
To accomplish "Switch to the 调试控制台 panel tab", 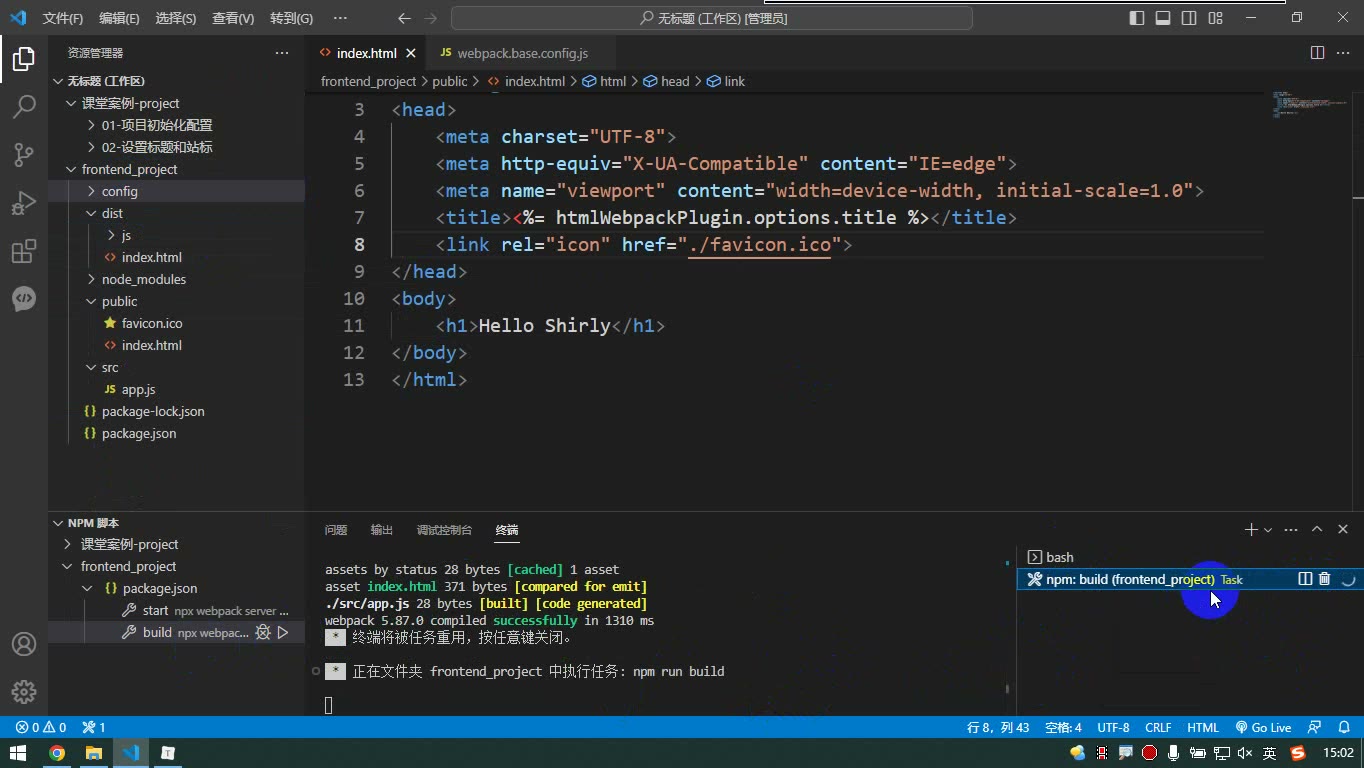I will (x=444, y=530).
